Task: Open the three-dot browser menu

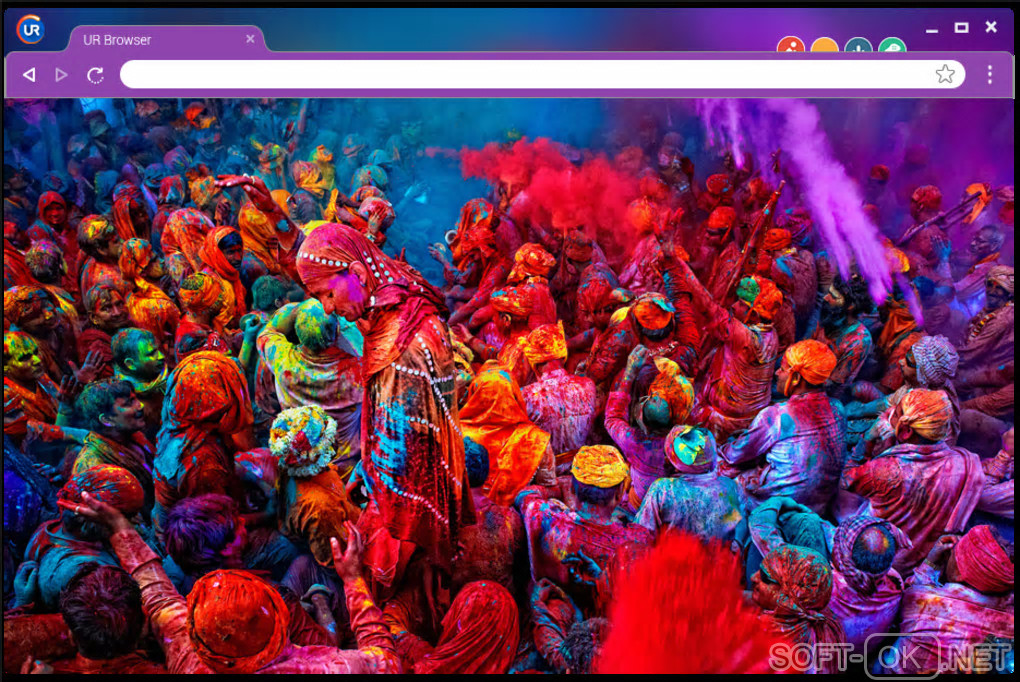Action: [989, 74]
